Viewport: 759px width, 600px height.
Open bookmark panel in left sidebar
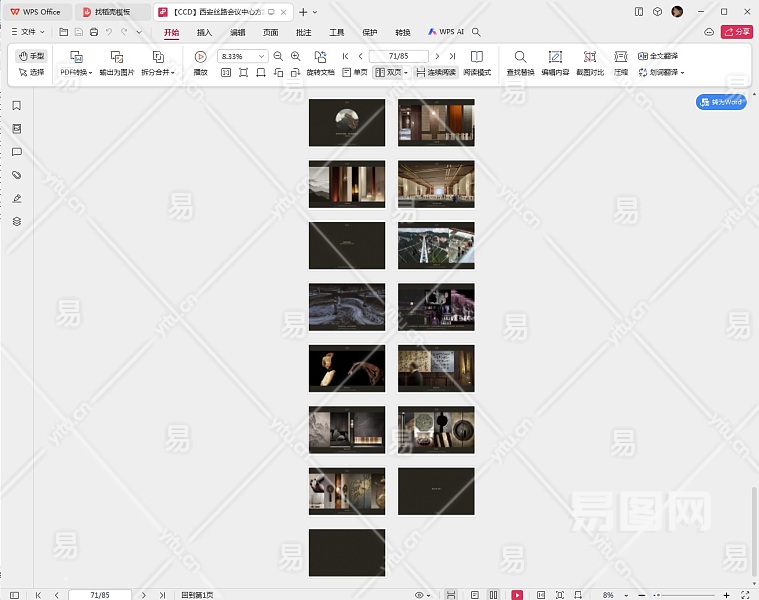pyautogui.click(x=16, y=106)
